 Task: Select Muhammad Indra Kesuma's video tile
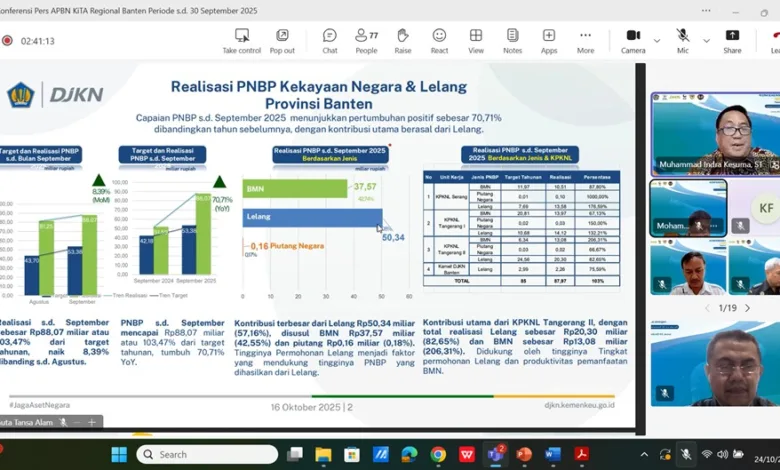[713, 135]
